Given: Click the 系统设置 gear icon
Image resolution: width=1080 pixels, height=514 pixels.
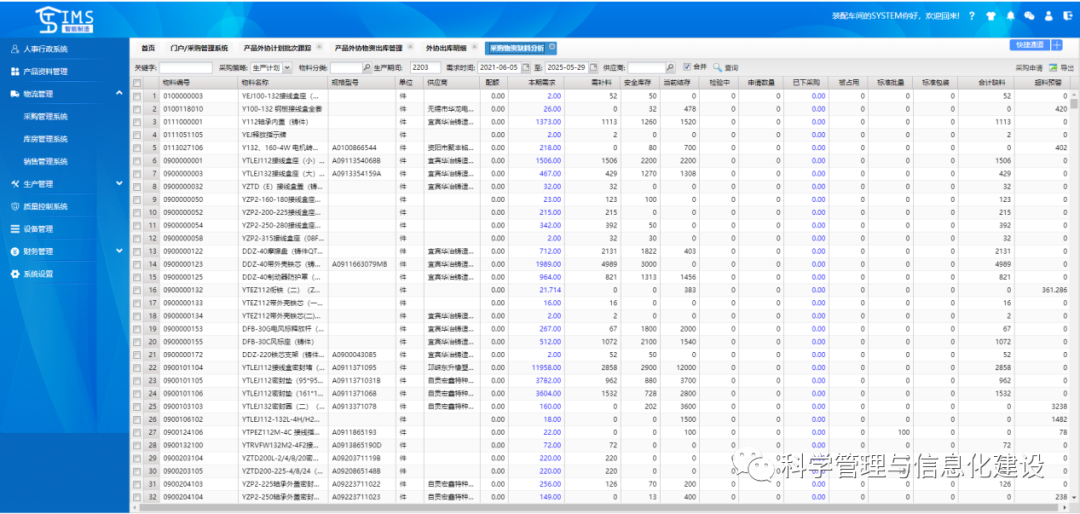Looking at the screenshot, I should [x=14, y=274].
